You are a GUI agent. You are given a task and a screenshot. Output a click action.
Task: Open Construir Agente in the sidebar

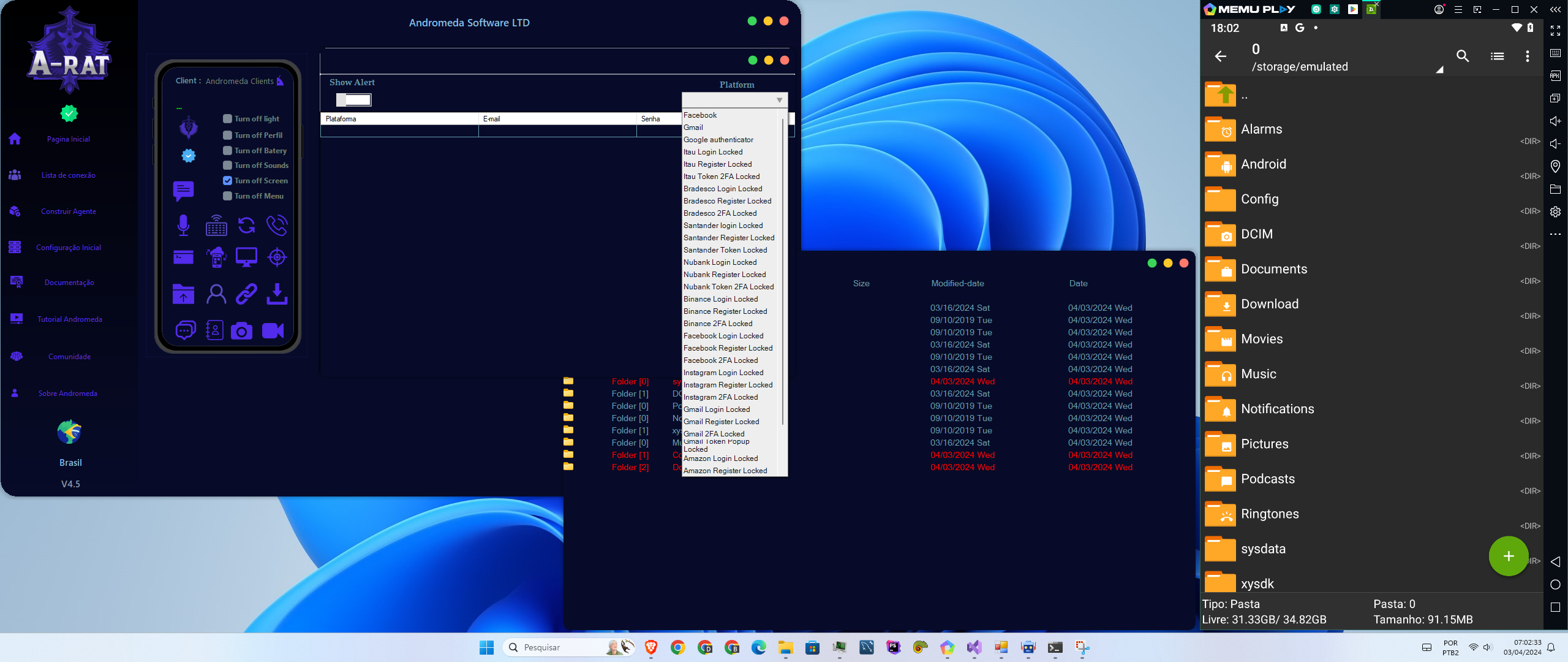[x=68, y=211]
